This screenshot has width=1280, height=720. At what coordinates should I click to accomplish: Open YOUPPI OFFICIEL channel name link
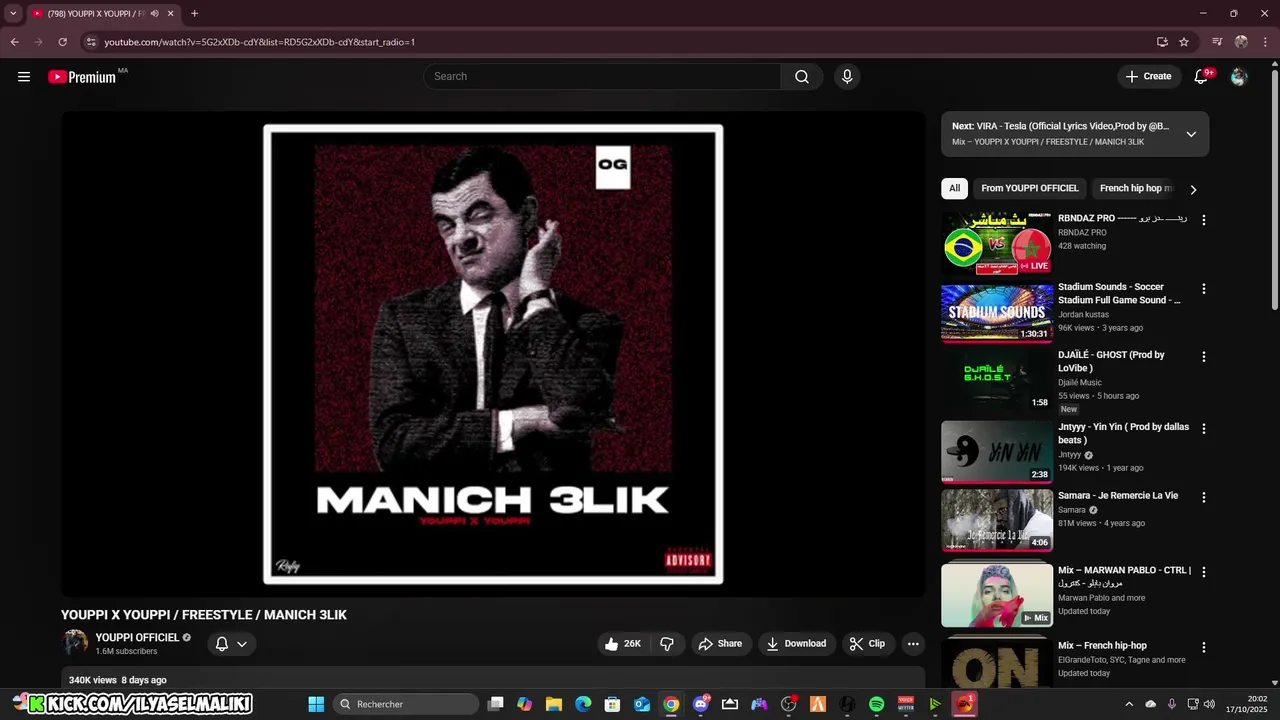pyautogui.click(x=137, y=638)
